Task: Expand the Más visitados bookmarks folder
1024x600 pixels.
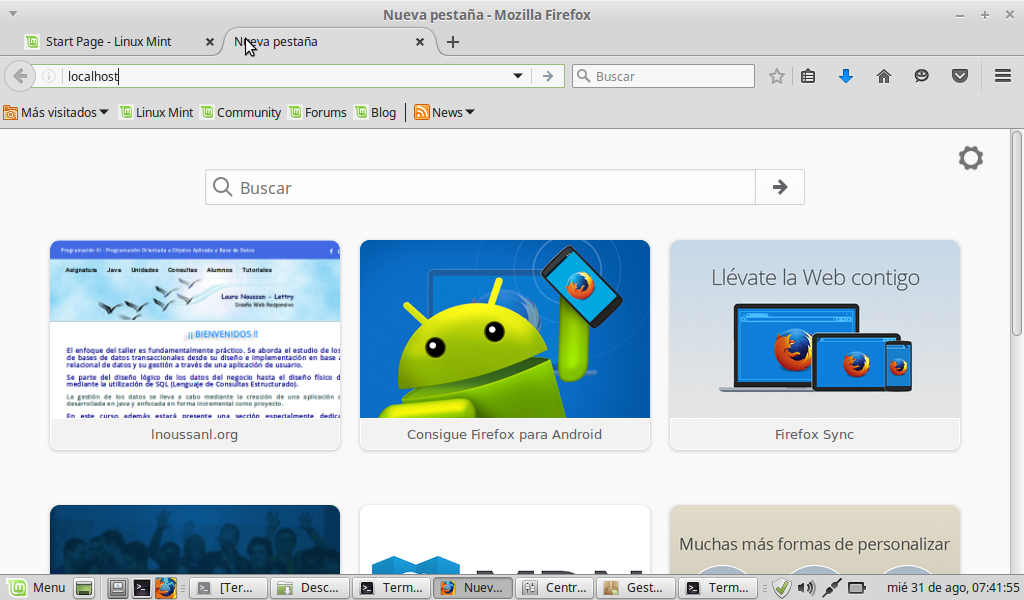Action: click(56, 112)
